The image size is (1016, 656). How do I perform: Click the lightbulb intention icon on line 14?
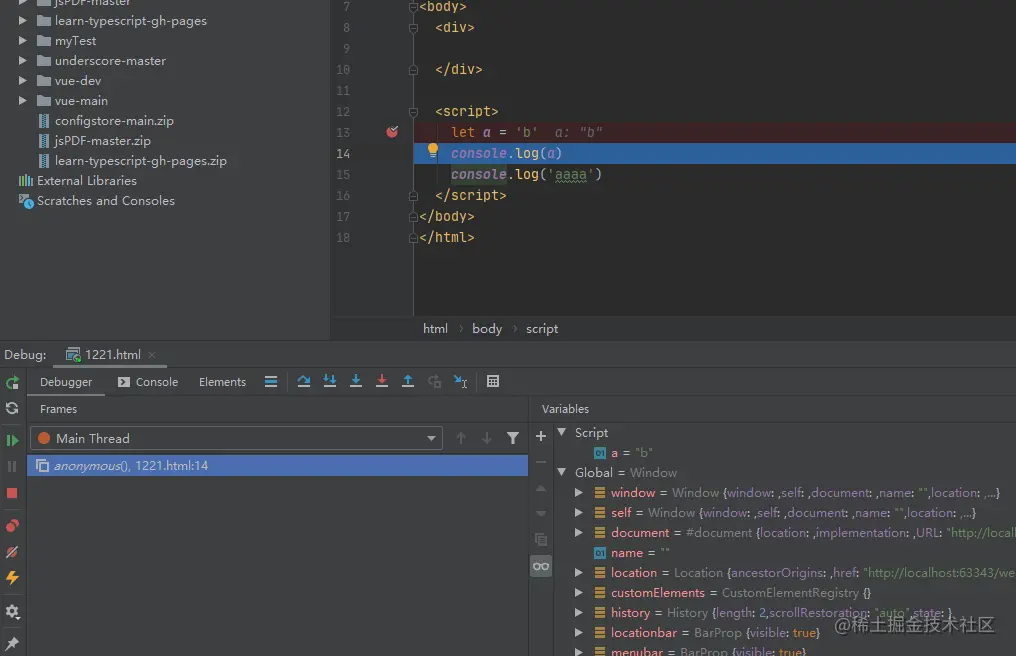pyautogui.click(x=433, y=151)
